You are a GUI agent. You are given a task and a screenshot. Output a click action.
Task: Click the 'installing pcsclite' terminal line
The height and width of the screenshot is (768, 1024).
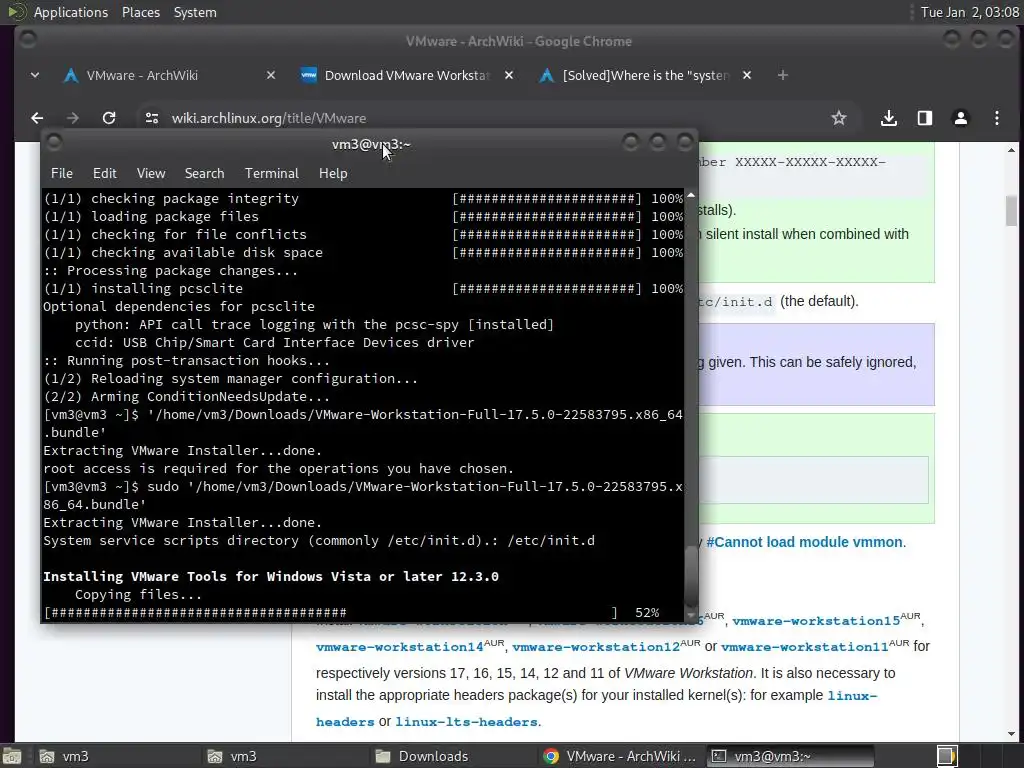[x=362, y=289]
